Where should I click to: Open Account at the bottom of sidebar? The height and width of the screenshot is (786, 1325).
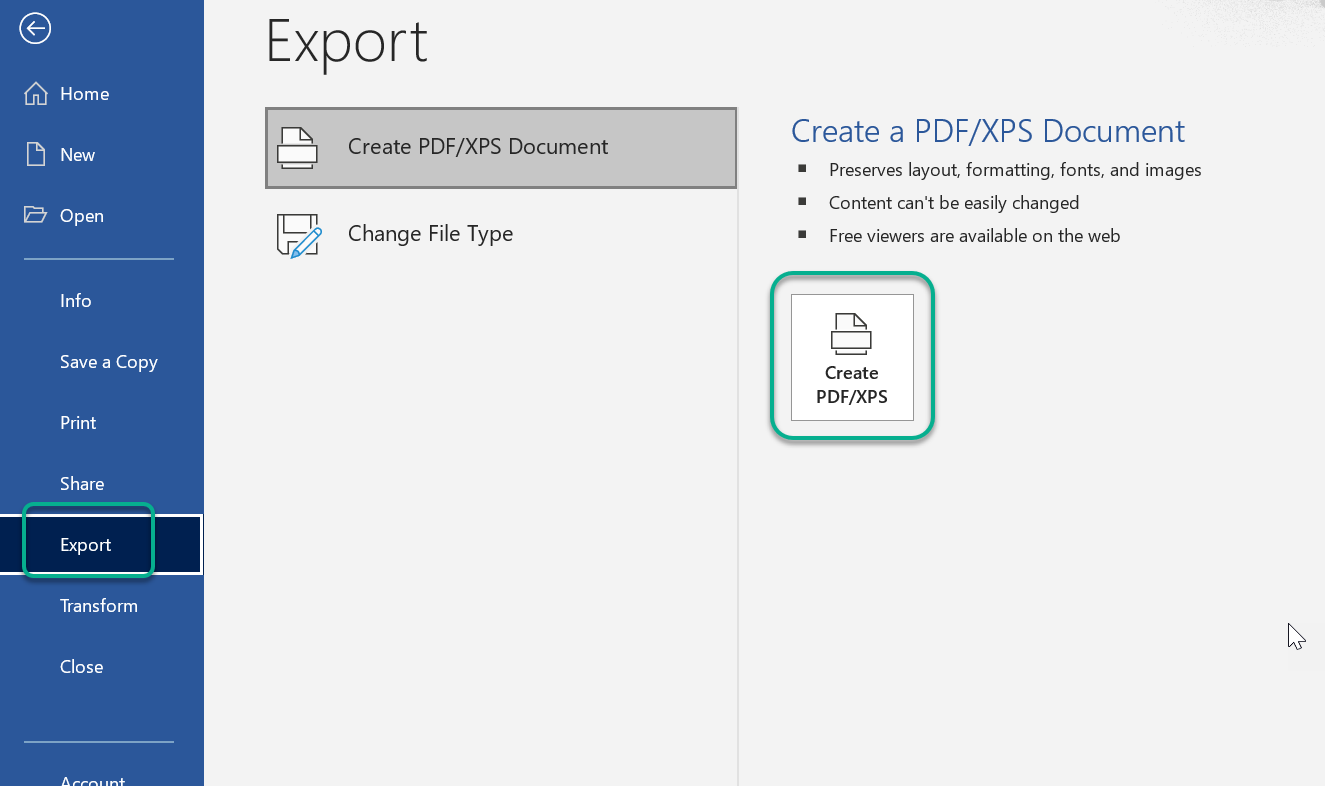click(92, 779)
